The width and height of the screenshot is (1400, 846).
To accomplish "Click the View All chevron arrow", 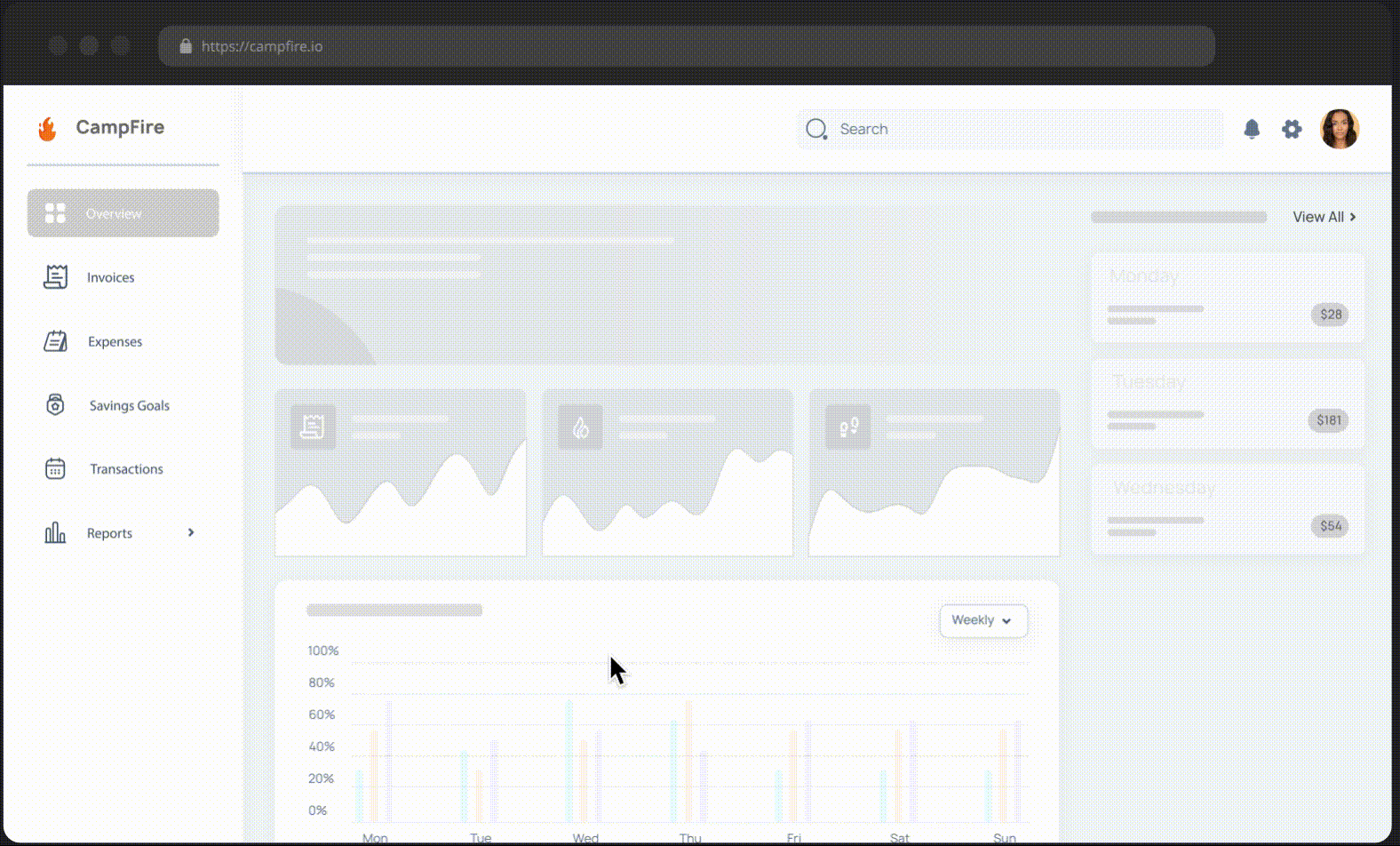I will pos(1353,217).
